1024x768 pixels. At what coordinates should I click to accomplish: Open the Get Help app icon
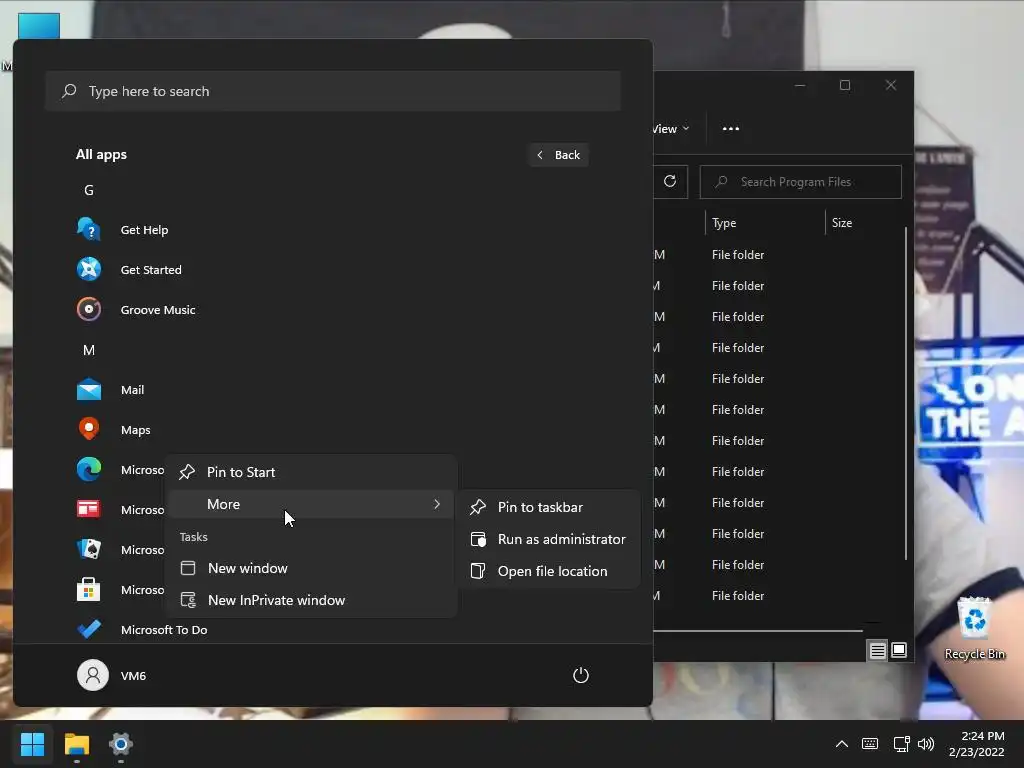pos(89,229)
